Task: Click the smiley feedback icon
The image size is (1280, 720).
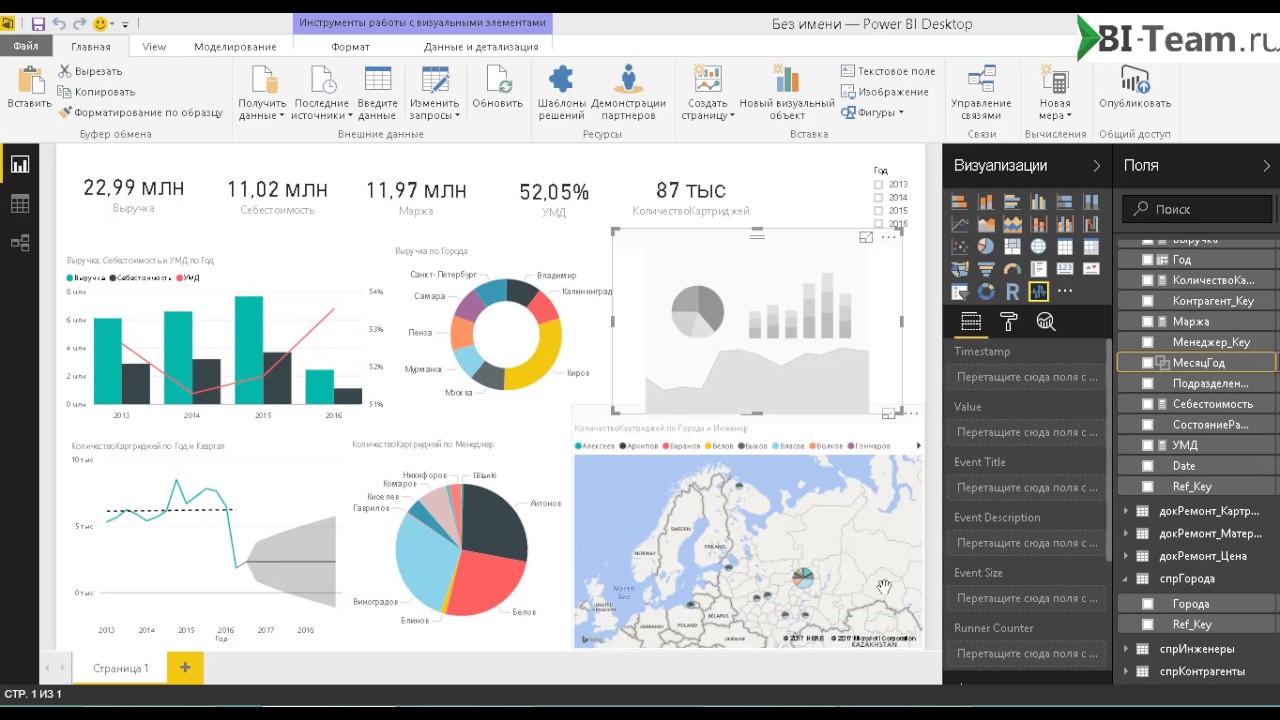Action: (100, 24)
